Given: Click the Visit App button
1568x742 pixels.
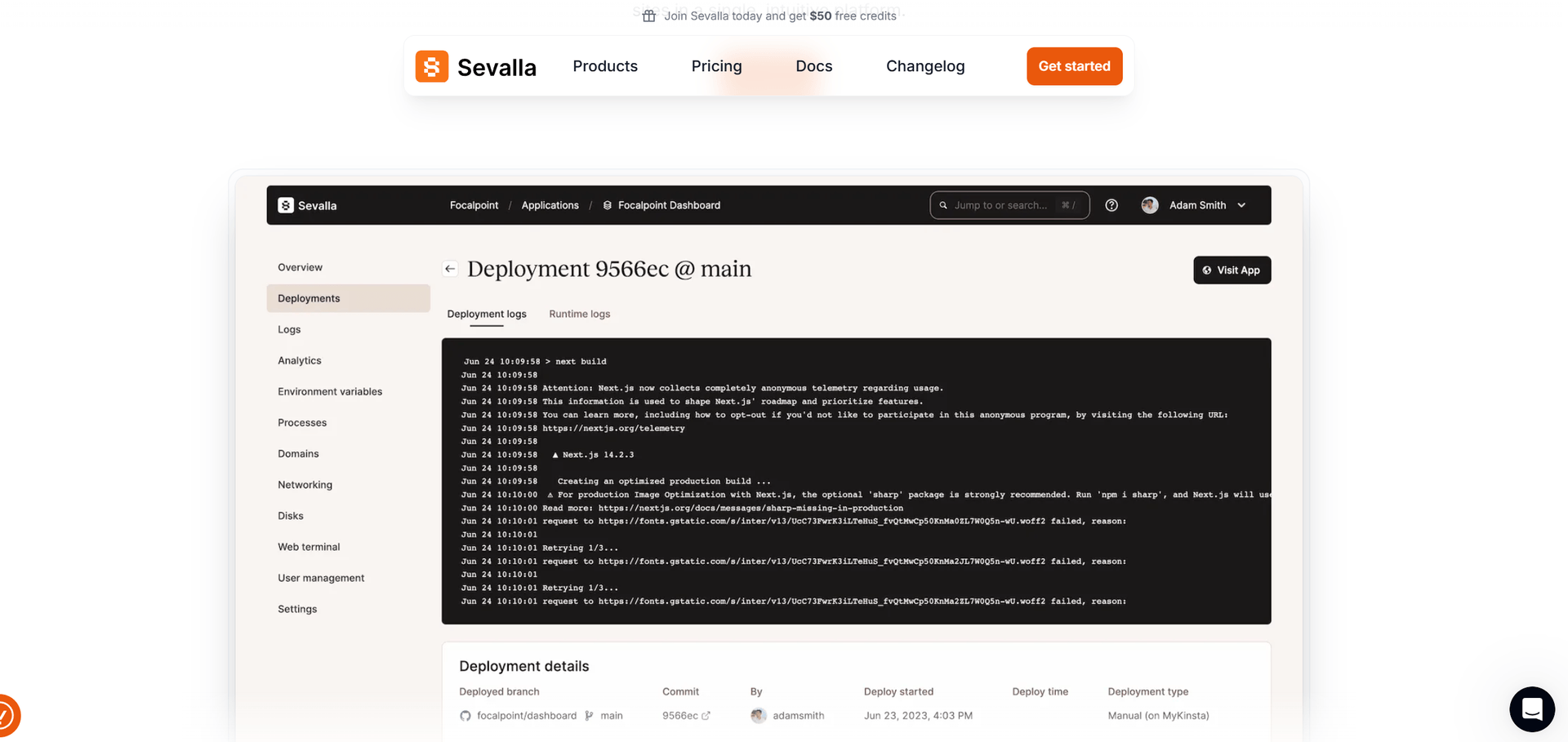Looking at the screenshot, I should point(1232,270).
